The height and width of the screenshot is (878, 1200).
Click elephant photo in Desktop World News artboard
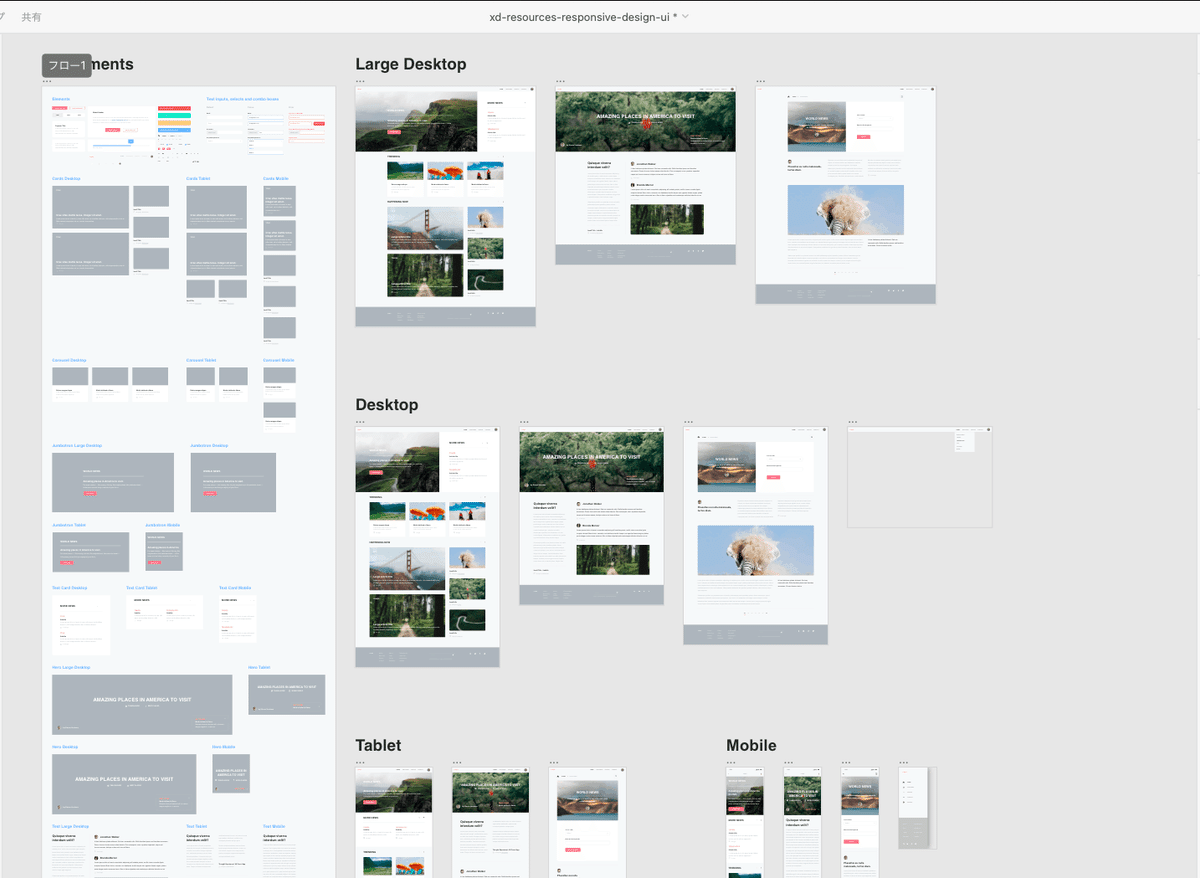pos(756,551)
